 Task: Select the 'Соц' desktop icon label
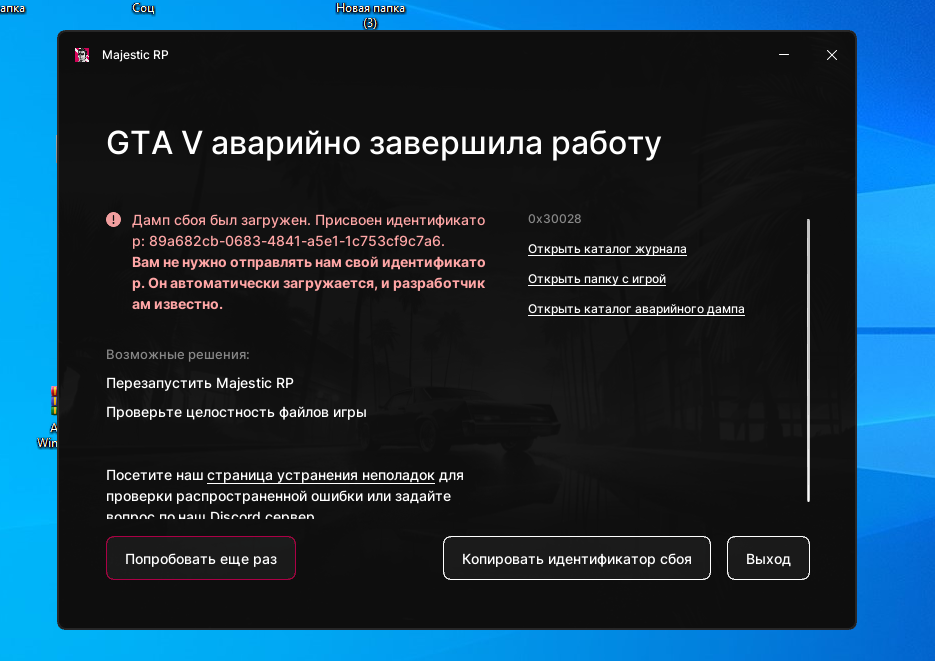[143, 8]
